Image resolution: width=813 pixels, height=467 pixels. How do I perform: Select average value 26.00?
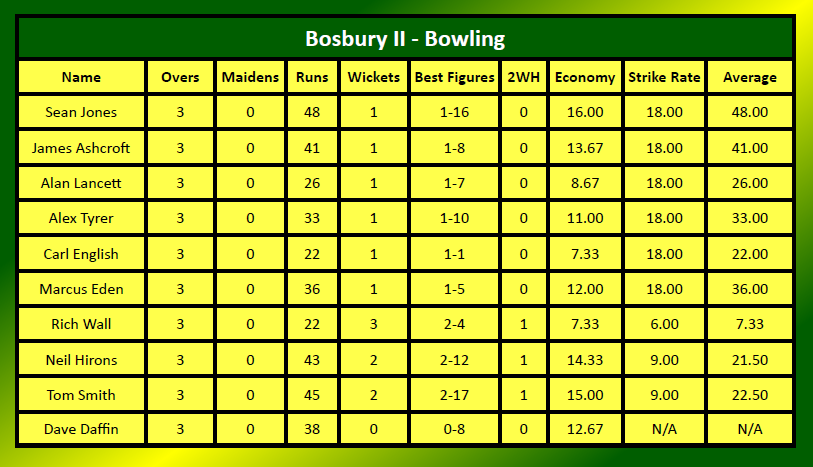[750, 183]
